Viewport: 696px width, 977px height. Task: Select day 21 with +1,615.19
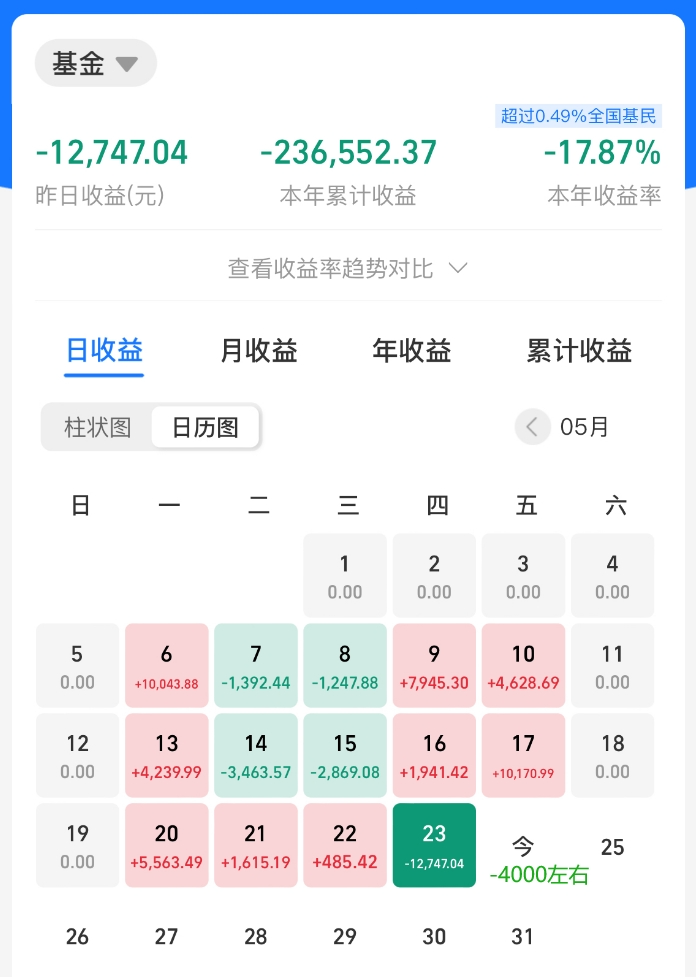pyautogui.click(x=255, y=845)
